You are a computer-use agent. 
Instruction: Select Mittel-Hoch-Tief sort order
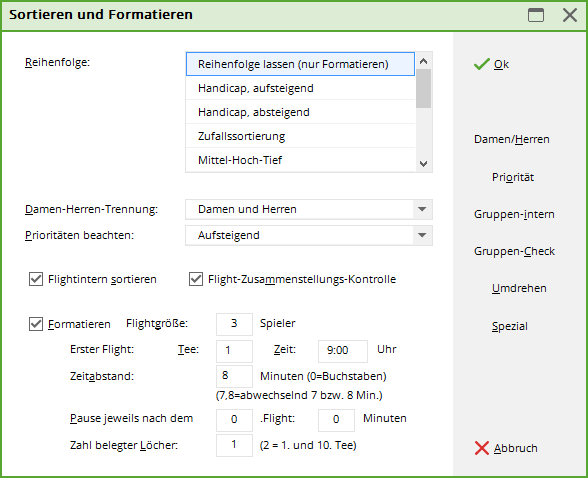(x=301, y=160)
